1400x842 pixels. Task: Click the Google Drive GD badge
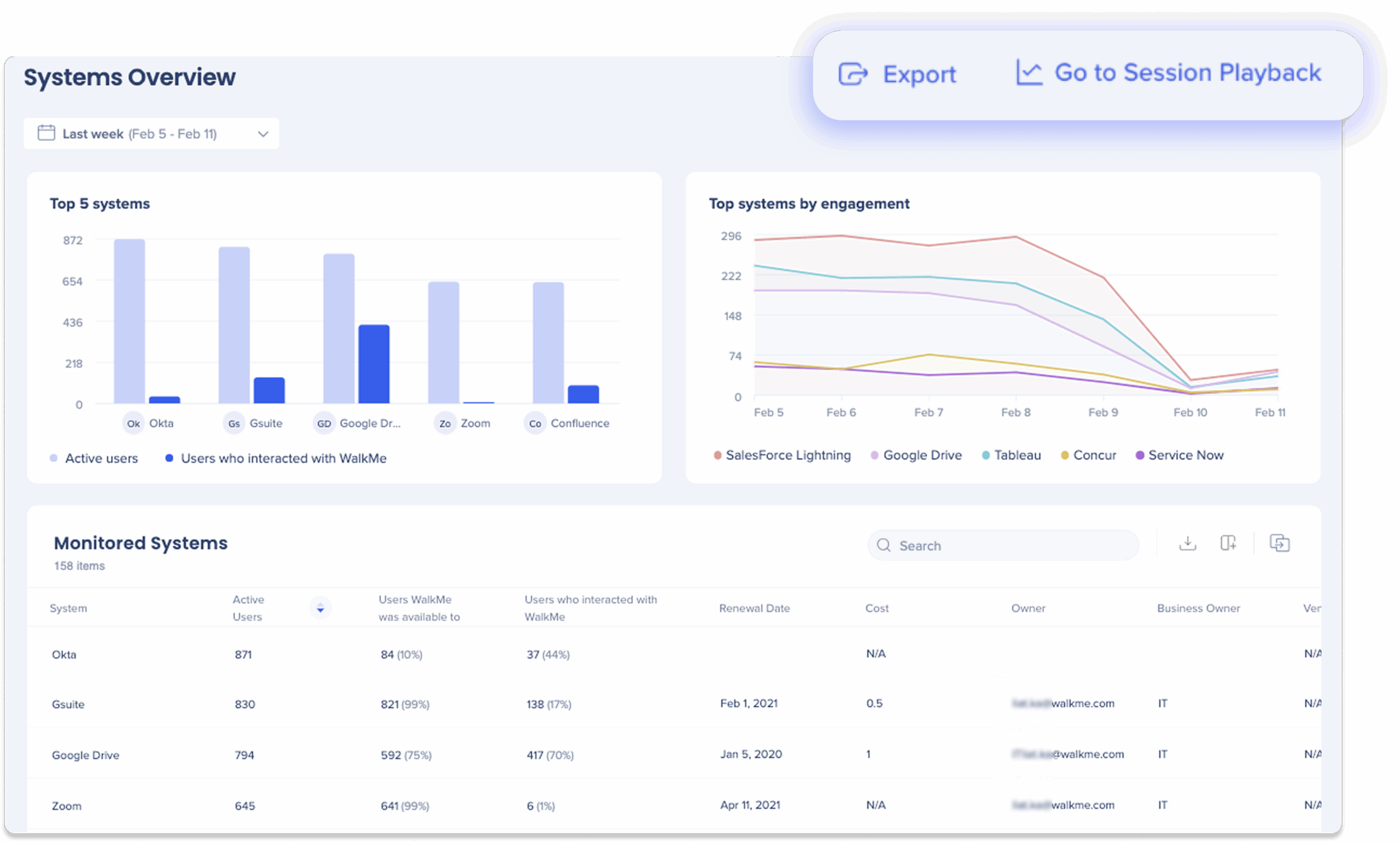[x=324, y=423]
